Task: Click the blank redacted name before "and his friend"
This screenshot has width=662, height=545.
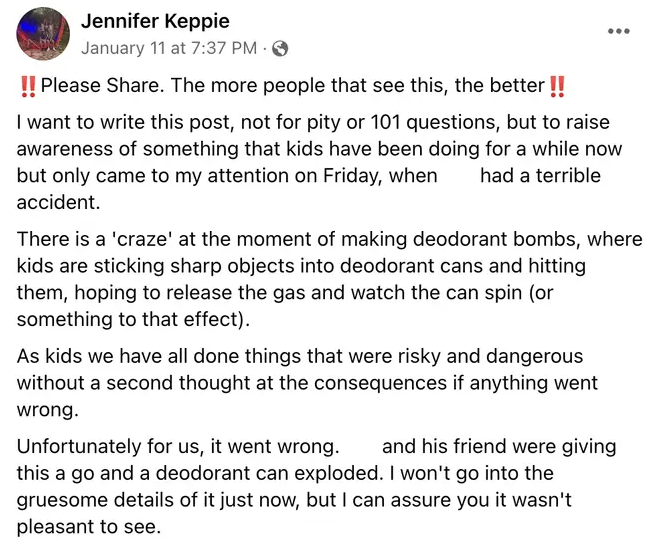Action: (x=361, y=447)
